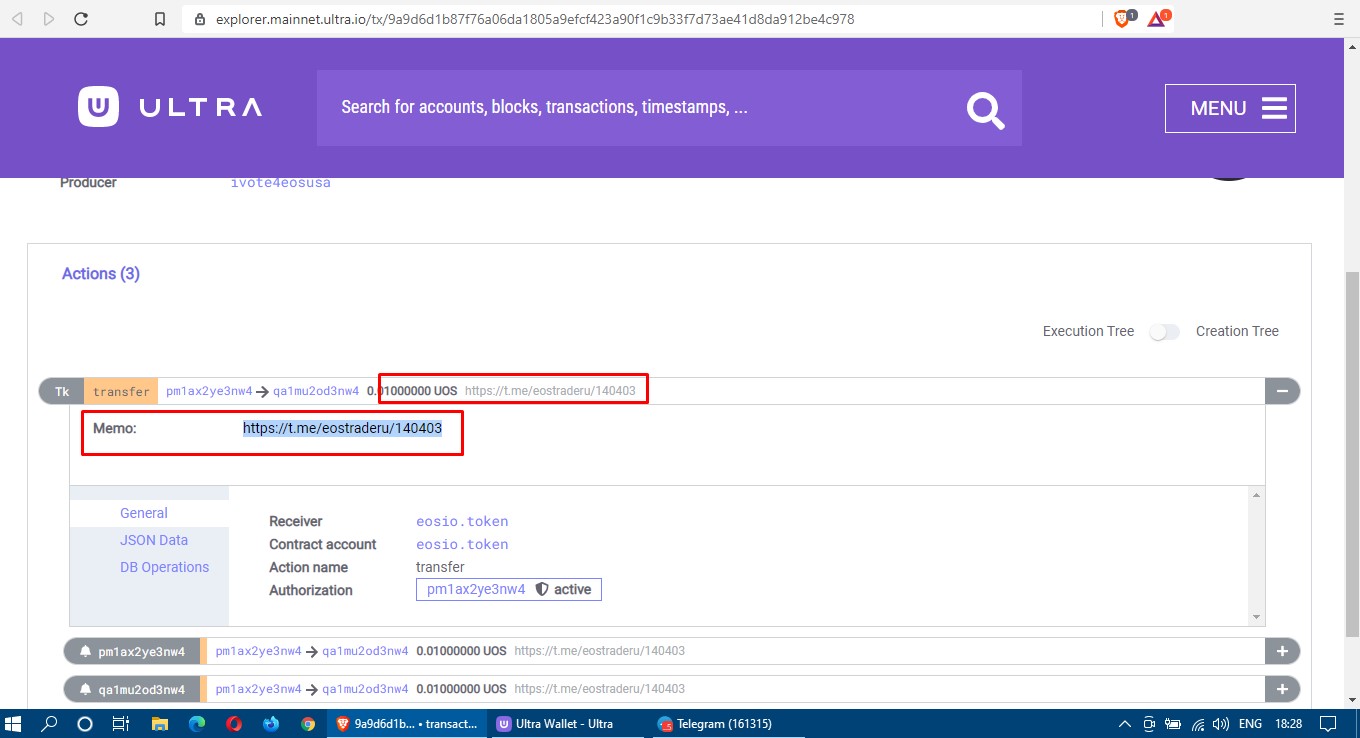Select the DB Operations tab

[x=164, y=567]
